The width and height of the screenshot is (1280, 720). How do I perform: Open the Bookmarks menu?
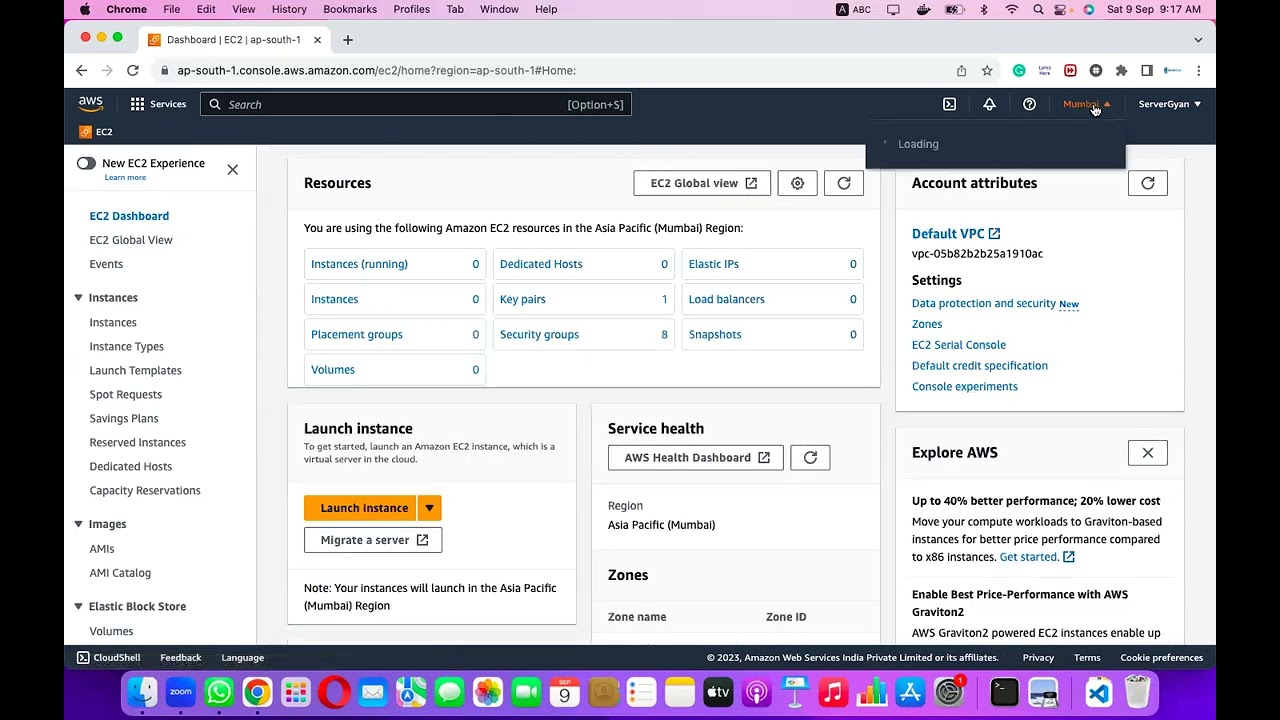pyautogui.click(x=350, y=9)
